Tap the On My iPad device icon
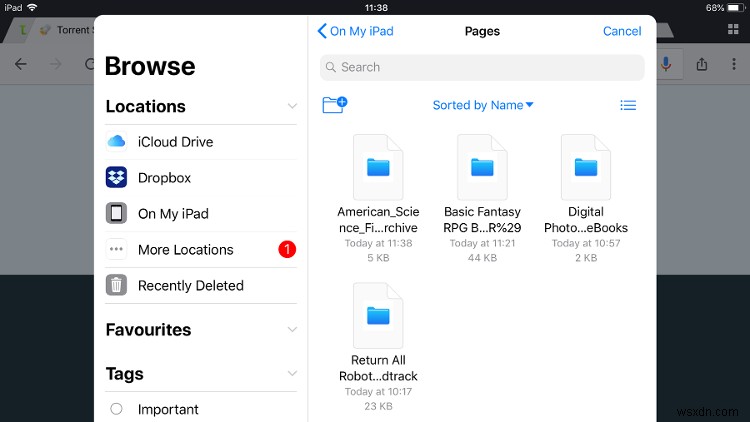This screenshot has width=750, height=422. [116, 213]
